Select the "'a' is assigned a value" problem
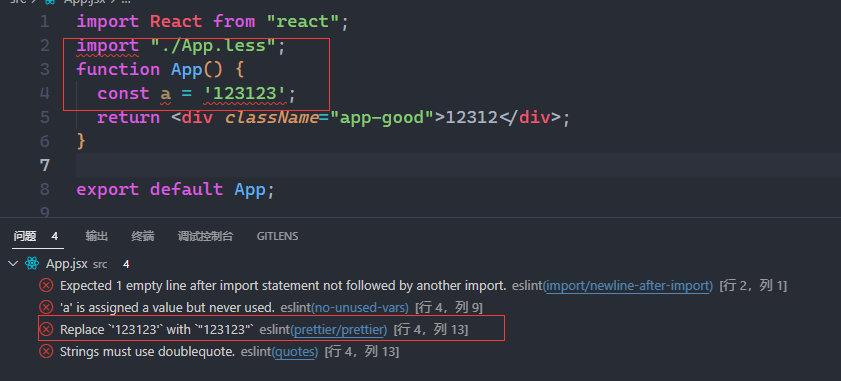Viewport: 841px width, 381px height. coord(167,308)
